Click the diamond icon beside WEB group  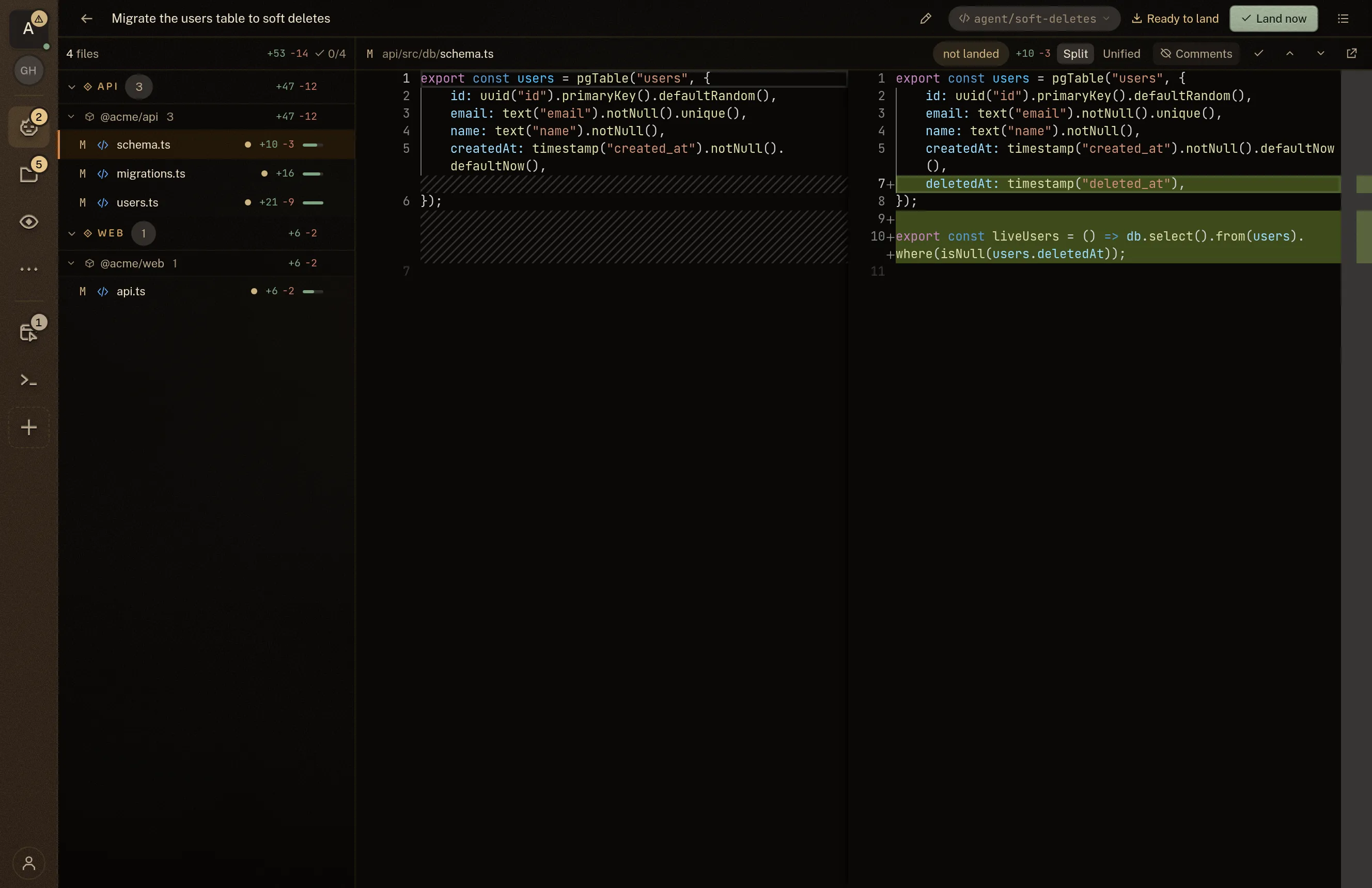tap(88, 233)
